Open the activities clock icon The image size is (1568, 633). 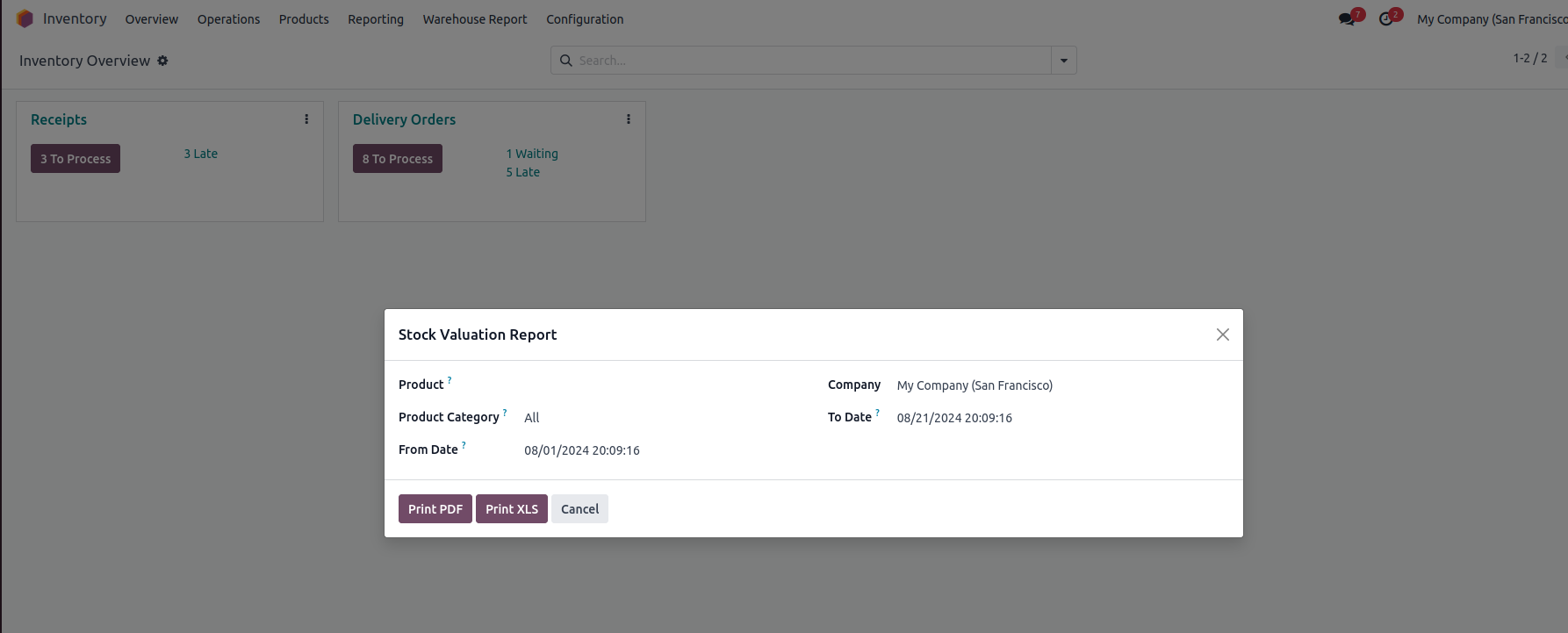pos(1386,19)
